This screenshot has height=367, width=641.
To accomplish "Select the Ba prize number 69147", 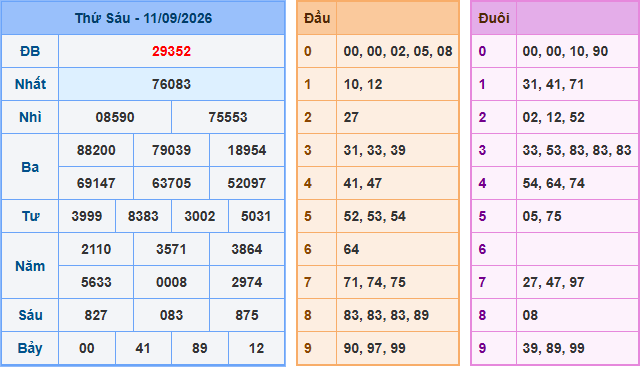I will tap(96, 183).
